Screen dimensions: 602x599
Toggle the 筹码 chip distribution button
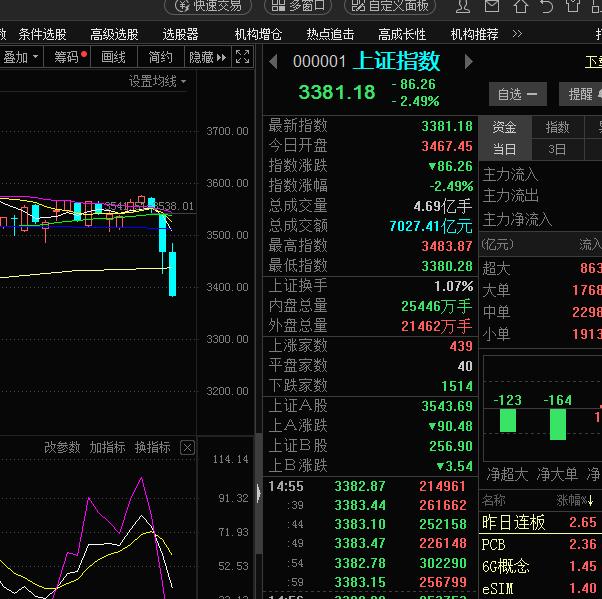click(x=68, y=57)
